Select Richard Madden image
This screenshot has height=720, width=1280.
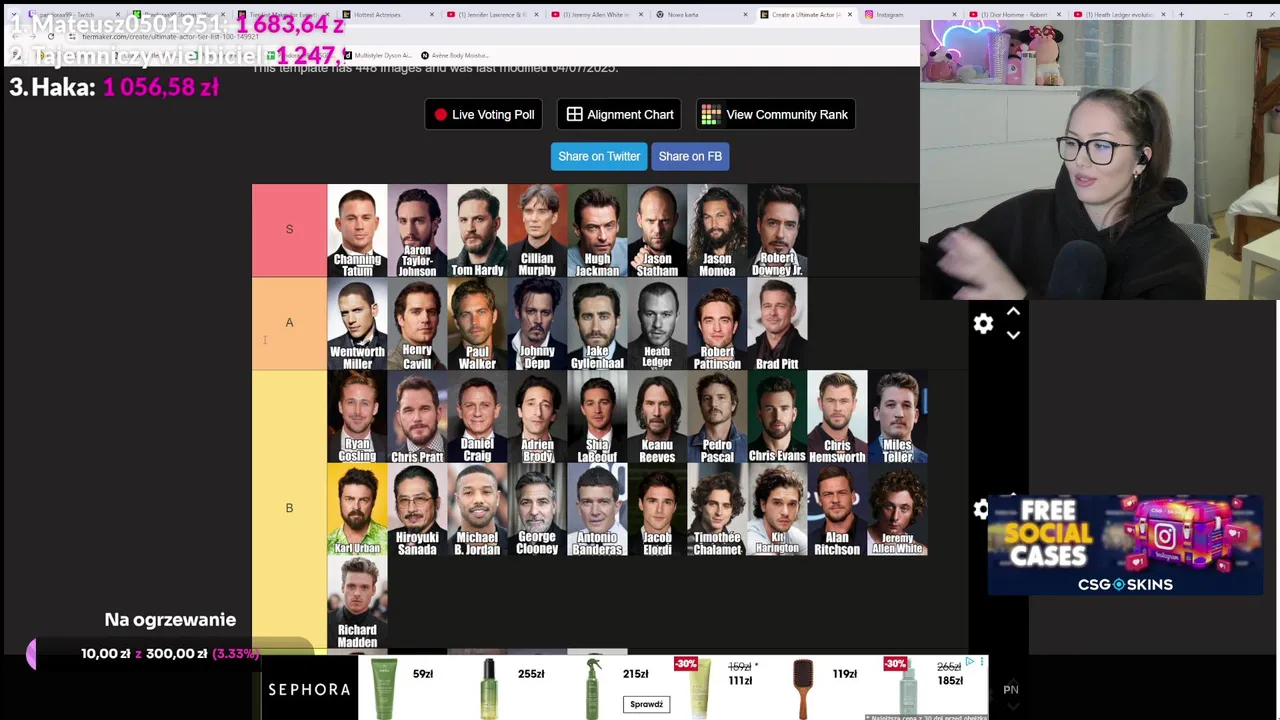coord(357,603)
